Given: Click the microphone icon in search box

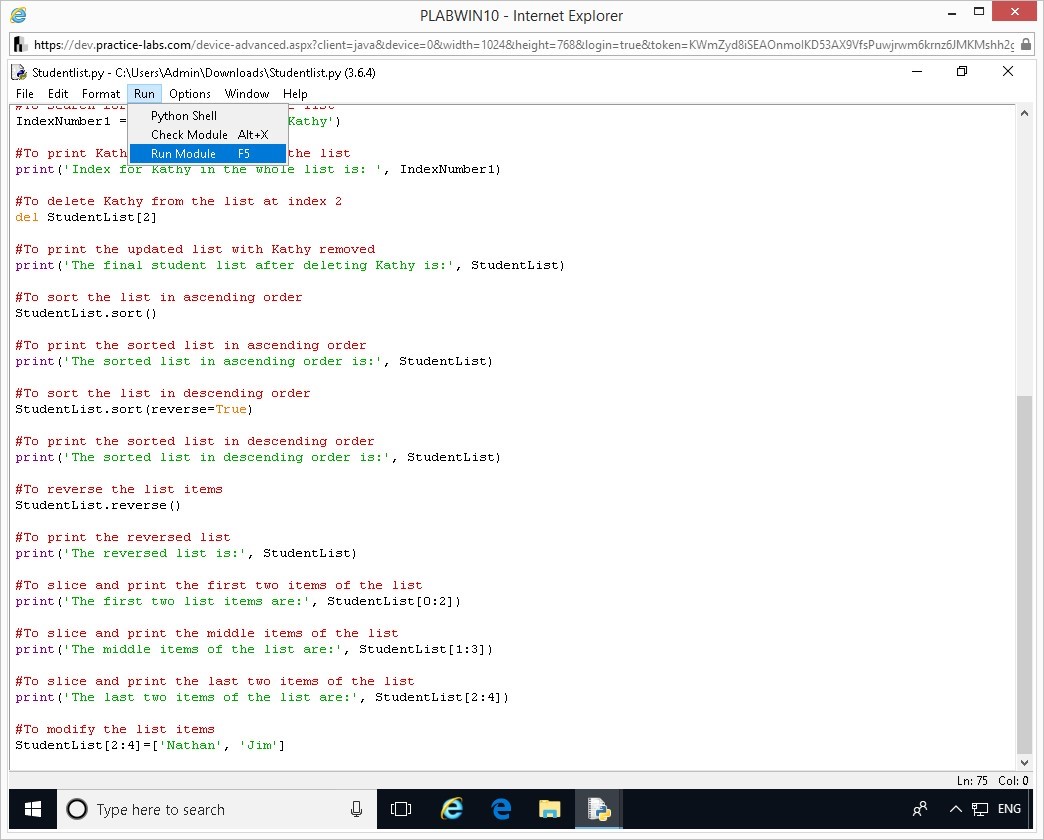Looking at the screenshot, I should click(x=356, y=809).
